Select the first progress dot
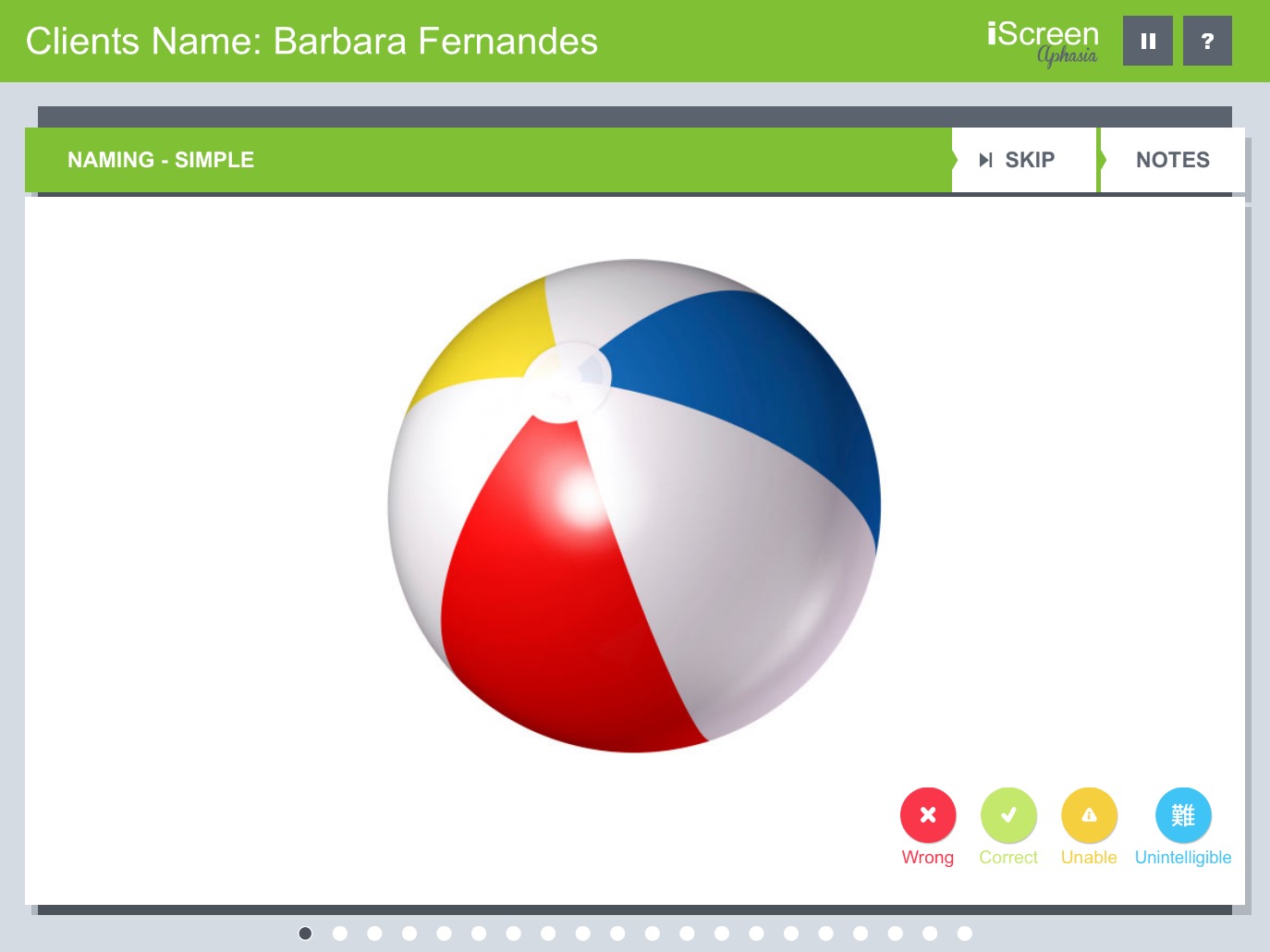Screen dimensions: 1270x952 tap(305, 934)
